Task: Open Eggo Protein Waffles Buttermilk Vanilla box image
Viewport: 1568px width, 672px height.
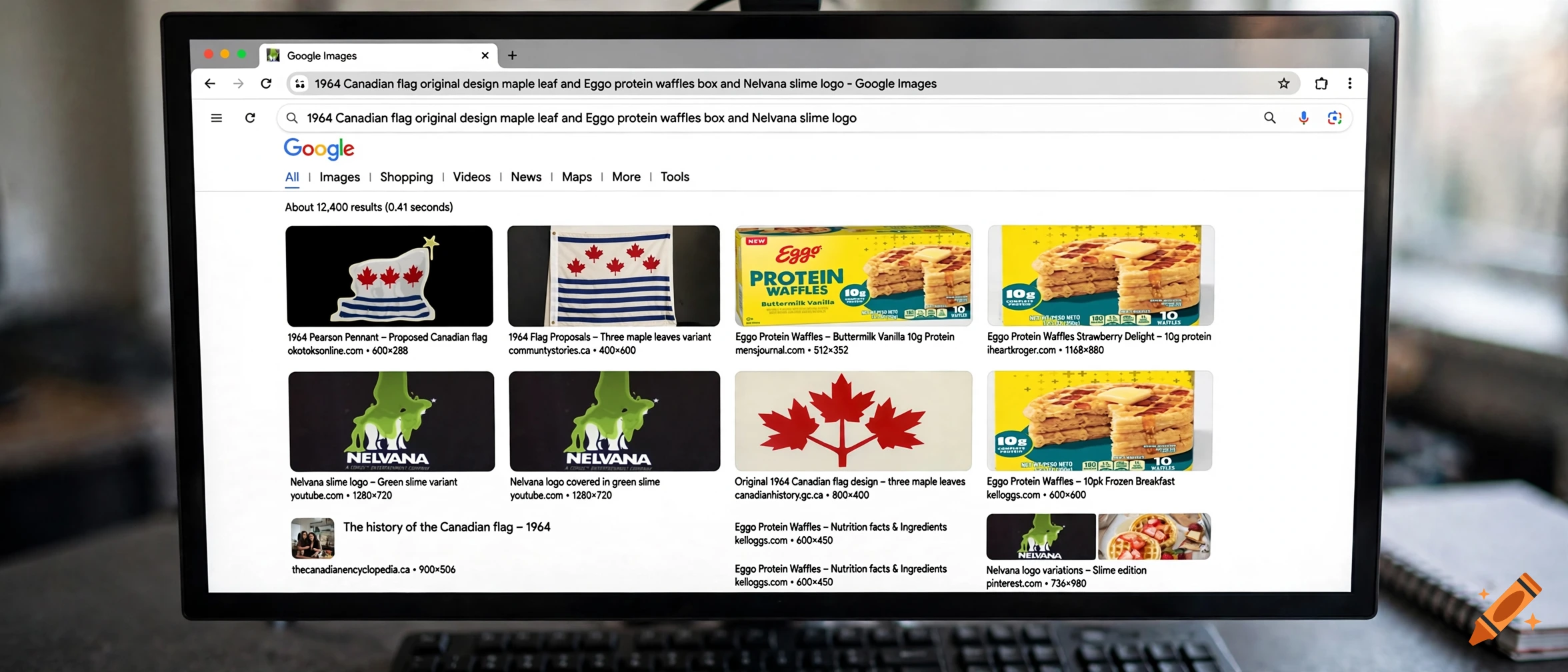Action: [x=853, y=275]
